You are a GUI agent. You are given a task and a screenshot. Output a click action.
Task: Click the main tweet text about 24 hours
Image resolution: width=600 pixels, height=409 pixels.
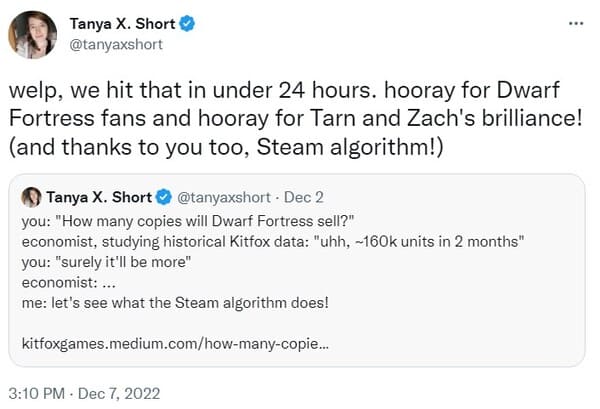[295, 119]
